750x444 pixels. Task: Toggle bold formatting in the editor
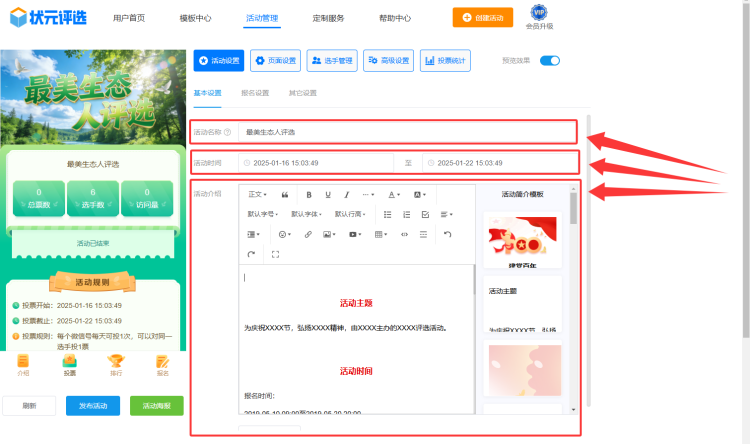click(309, 195)
